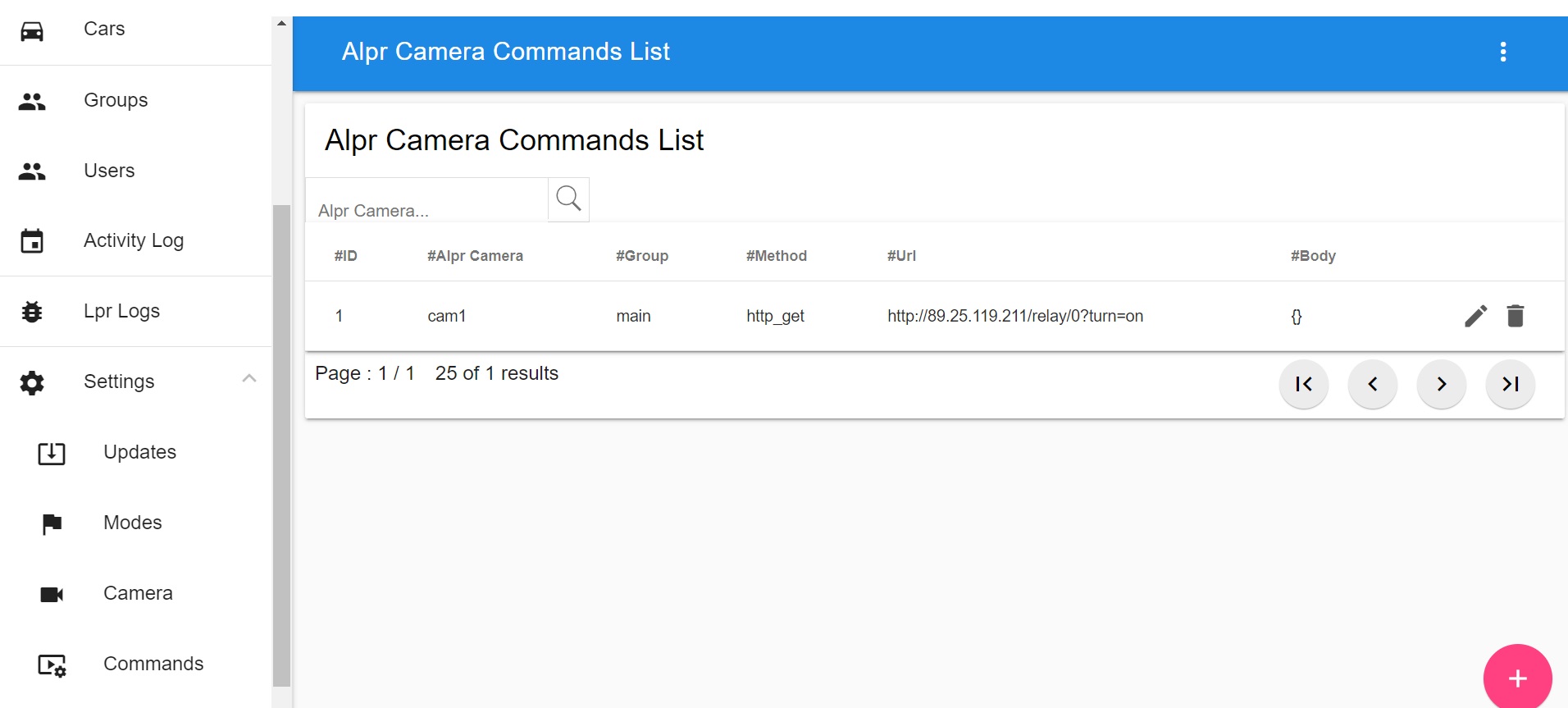Go to the next page of results
This screenshot has height=708, width=1568.
tap(1441, 384)
